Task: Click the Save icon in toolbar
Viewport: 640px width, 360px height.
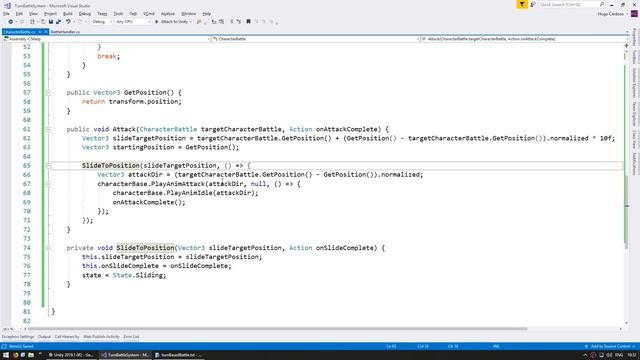Action: point(51,22)
